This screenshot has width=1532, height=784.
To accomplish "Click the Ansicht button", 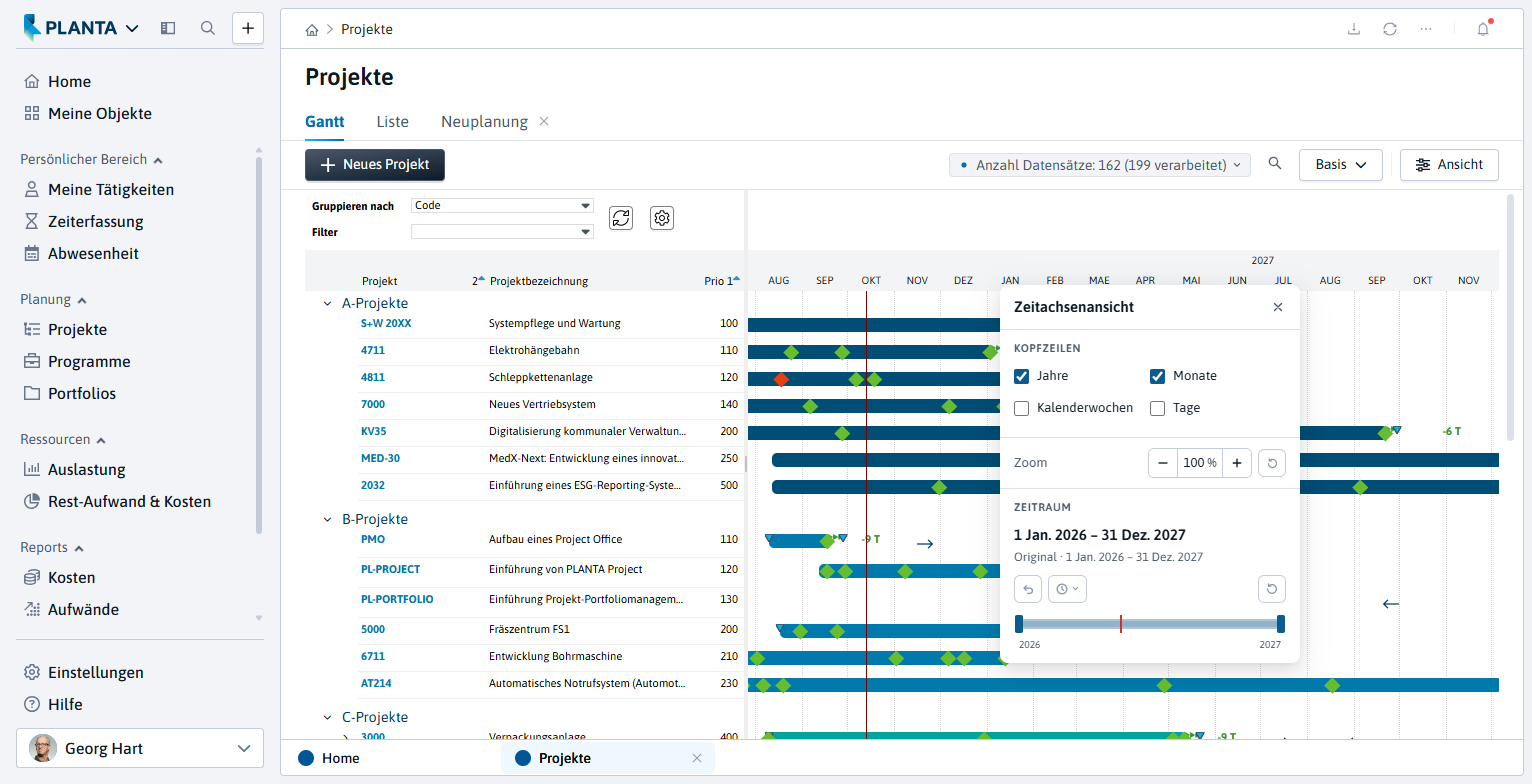I will coord(1449,165).
